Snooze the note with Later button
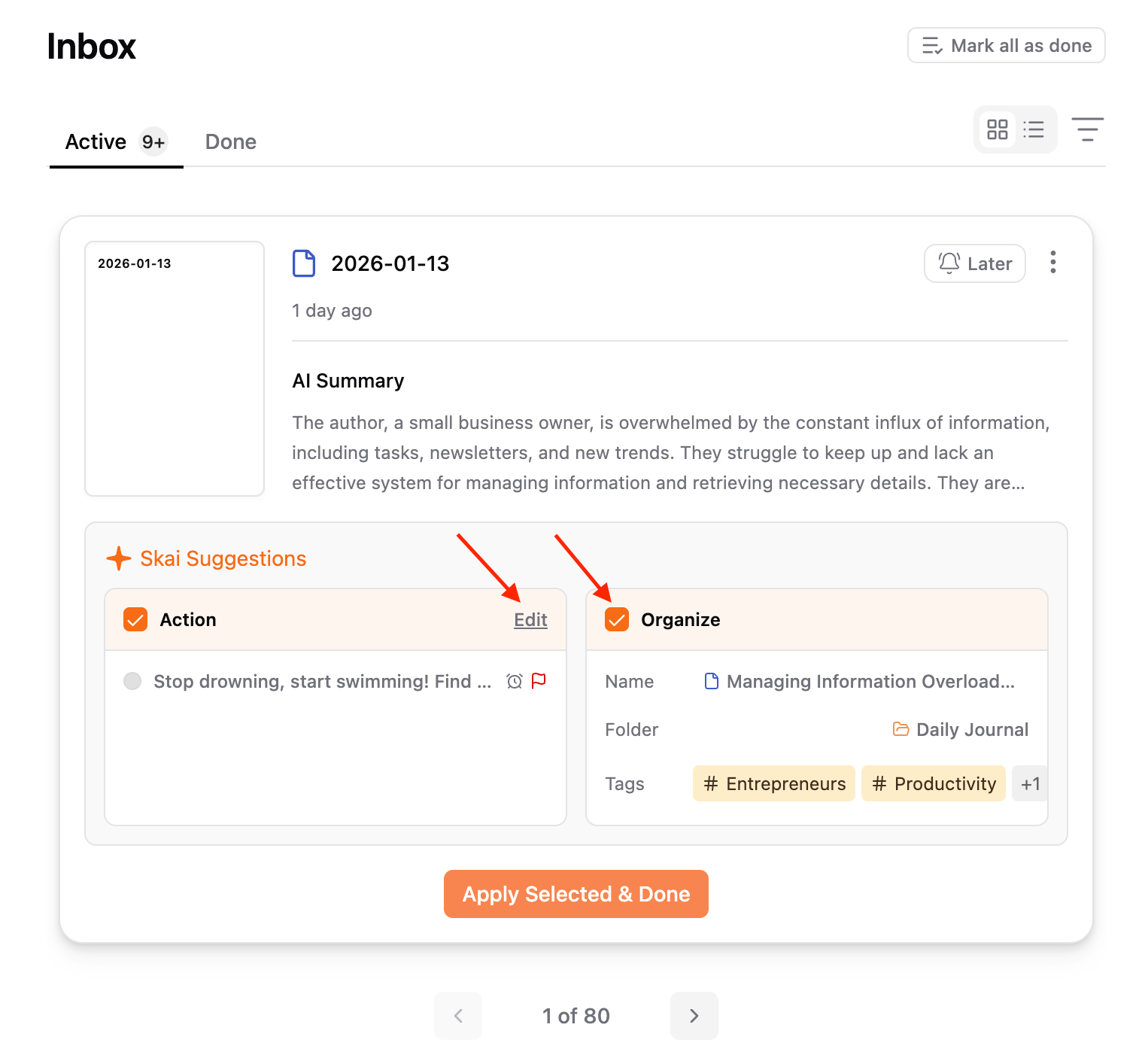1148x1064 pixels. pos(975,263)
